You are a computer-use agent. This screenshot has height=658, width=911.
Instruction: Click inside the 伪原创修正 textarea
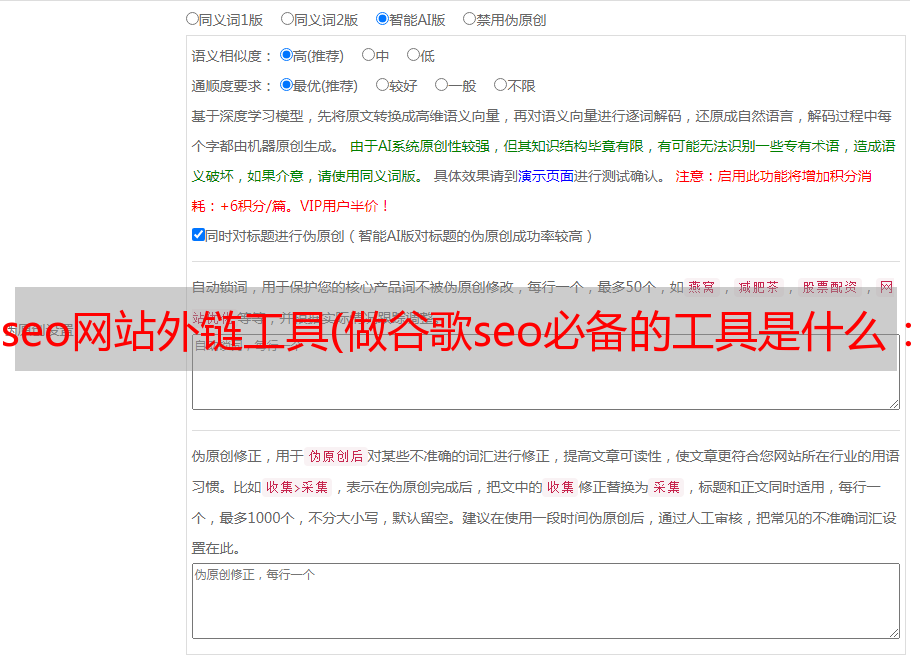(546, 601)
